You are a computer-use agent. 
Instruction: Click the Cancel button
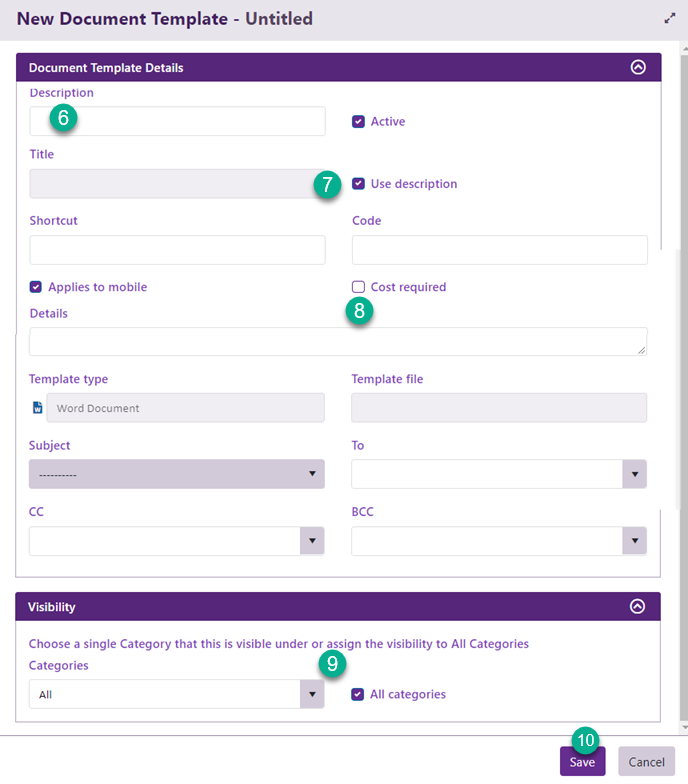coord(646,762)
